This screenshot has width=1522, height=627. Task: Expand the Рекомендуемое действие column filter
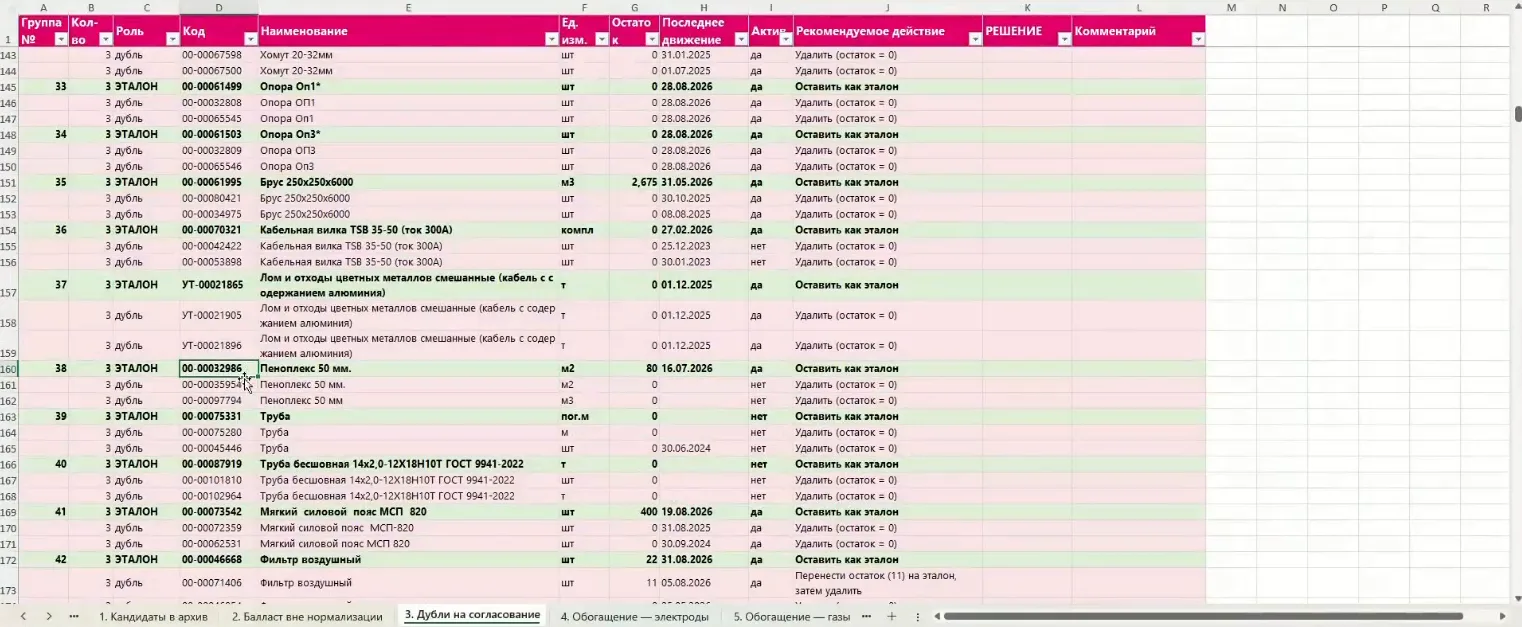[x=975, y=39]
